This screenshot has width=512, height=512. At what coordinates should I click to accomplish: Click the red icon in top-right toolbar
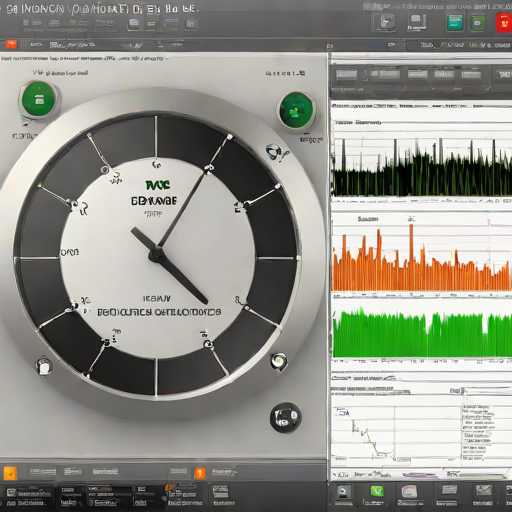click(503, 23)
